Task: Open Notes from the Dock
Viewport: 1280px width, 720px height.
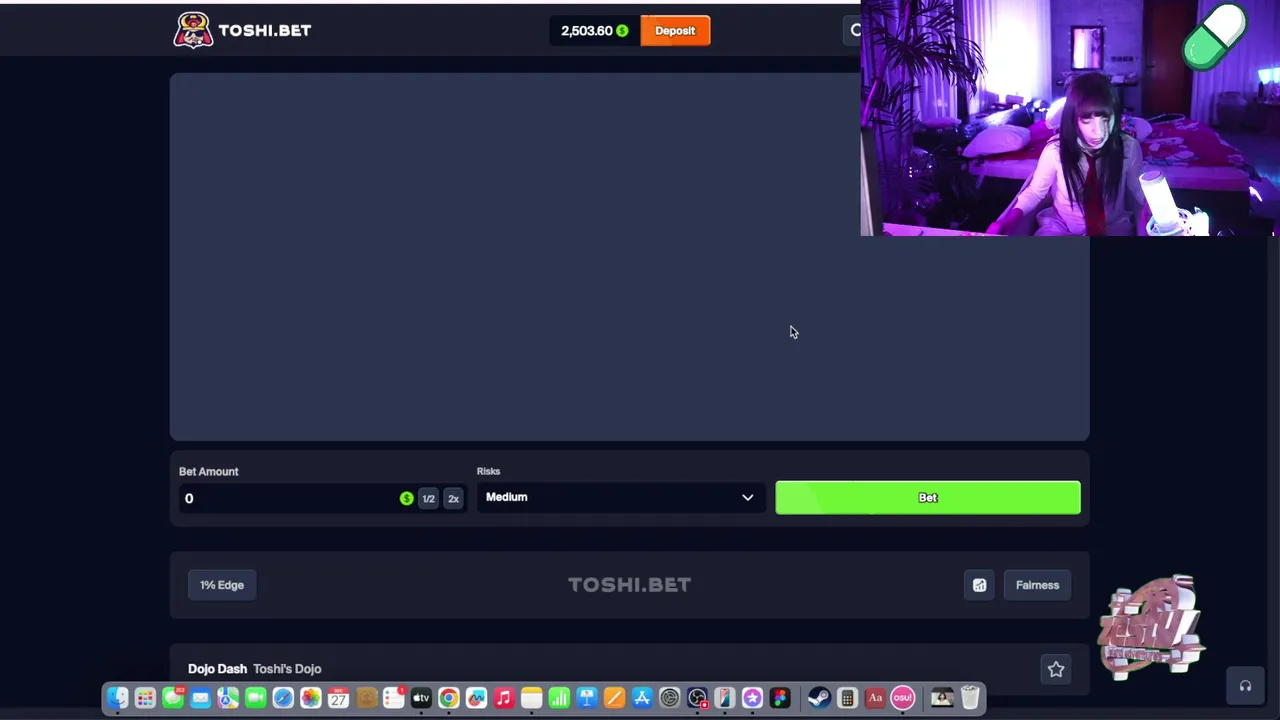Action: click(531, 697)
